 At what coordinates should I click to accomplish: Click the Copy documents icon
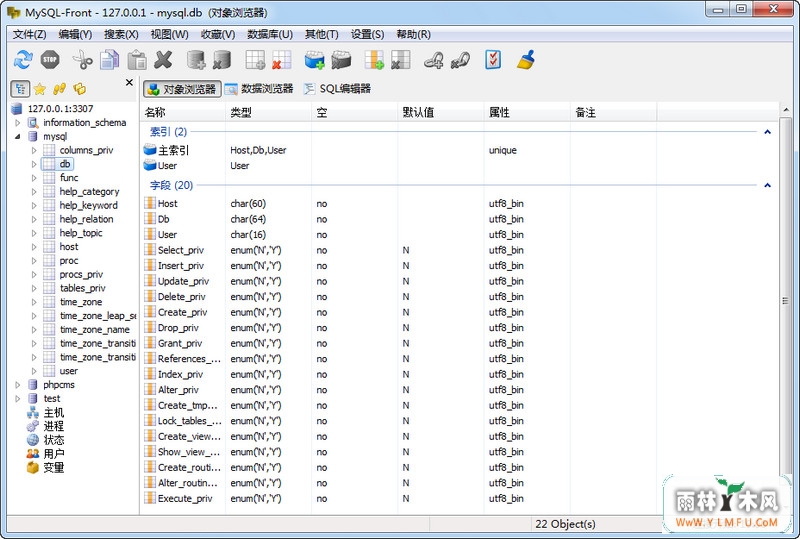pos(110,60)
